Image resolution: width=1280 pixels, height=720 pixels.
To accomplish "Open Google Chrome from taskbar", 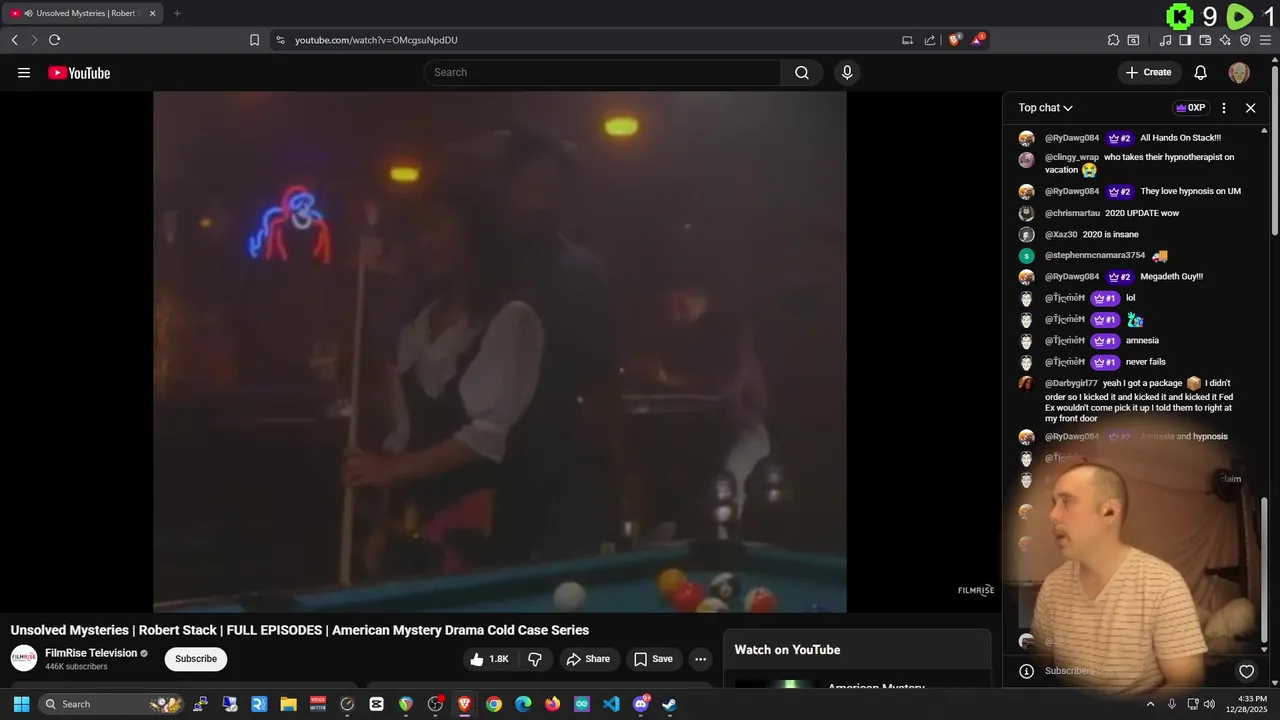I will tap(494, 704).
